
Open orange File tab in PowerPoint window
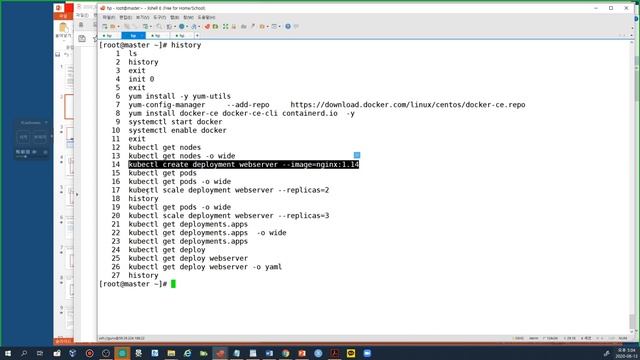click(63, 16)
